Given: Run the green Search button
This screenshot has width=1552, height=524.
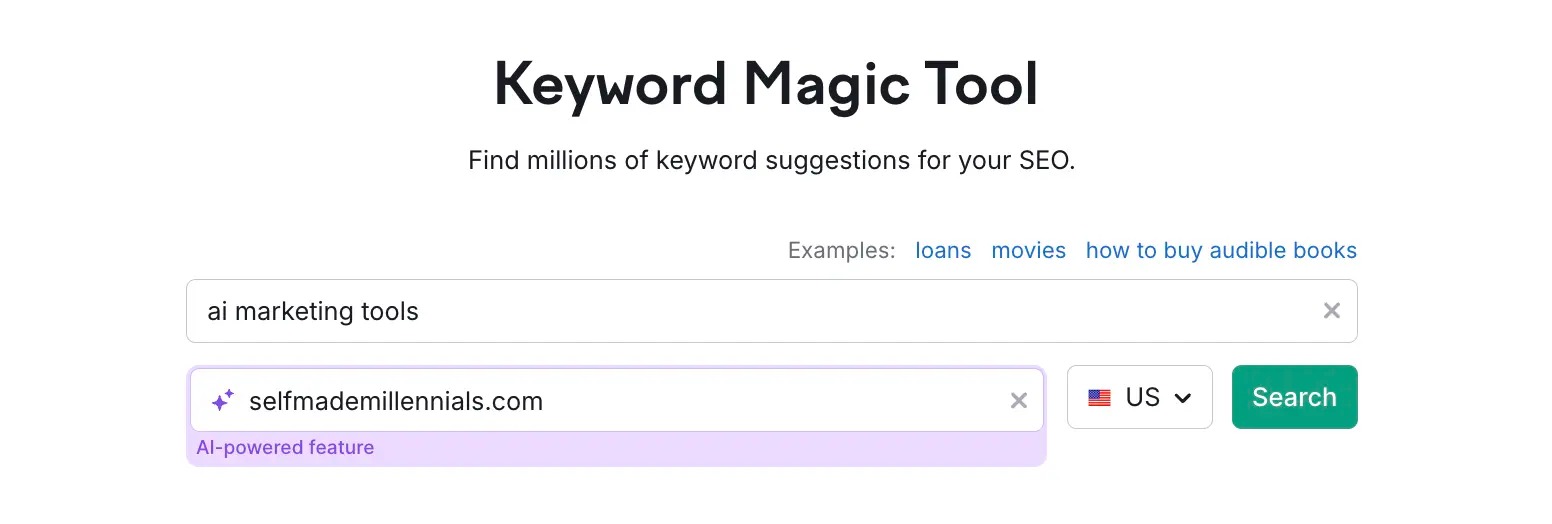Looking at the screenshot, I should click(1294, 397).
